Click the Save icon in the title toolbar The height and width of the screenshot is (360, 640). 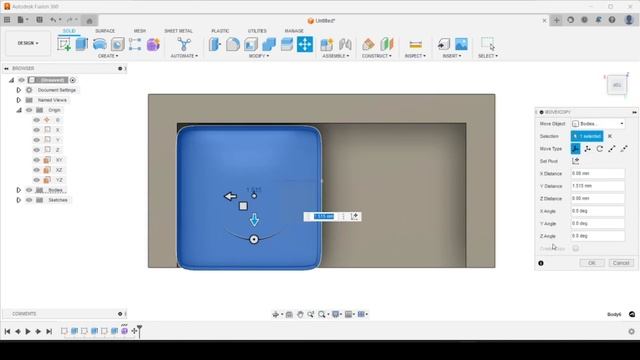click(39, 20)
